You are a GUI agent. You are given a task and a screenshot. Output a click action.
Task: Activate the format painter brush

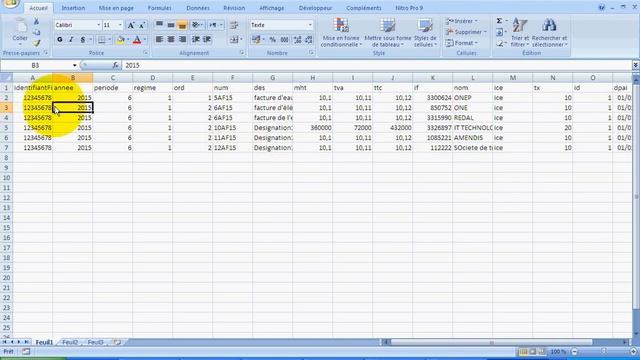[x=37, y=43]
